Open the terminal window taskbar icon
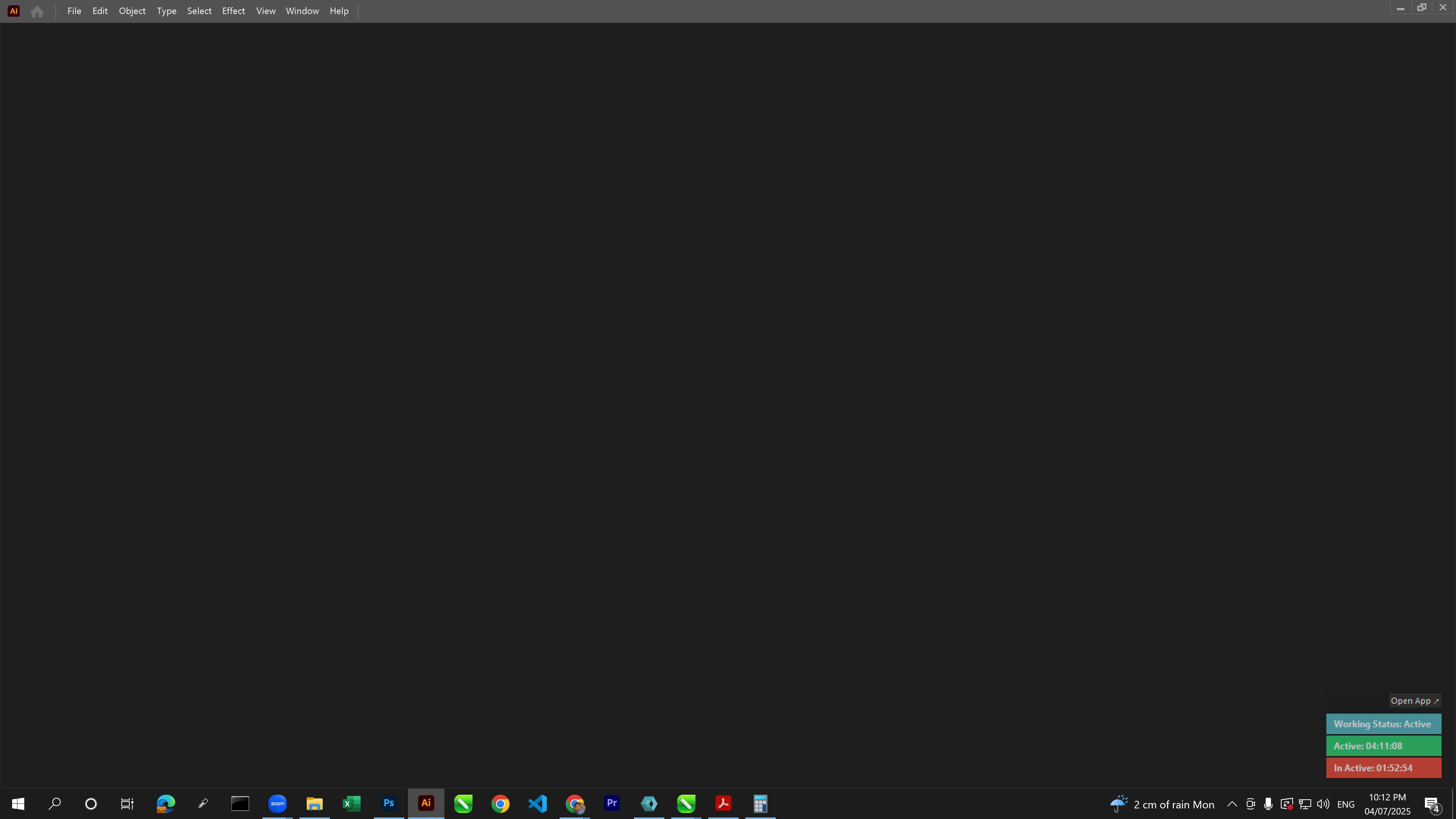Screen dimensions: 1456x819 (240, 804)
